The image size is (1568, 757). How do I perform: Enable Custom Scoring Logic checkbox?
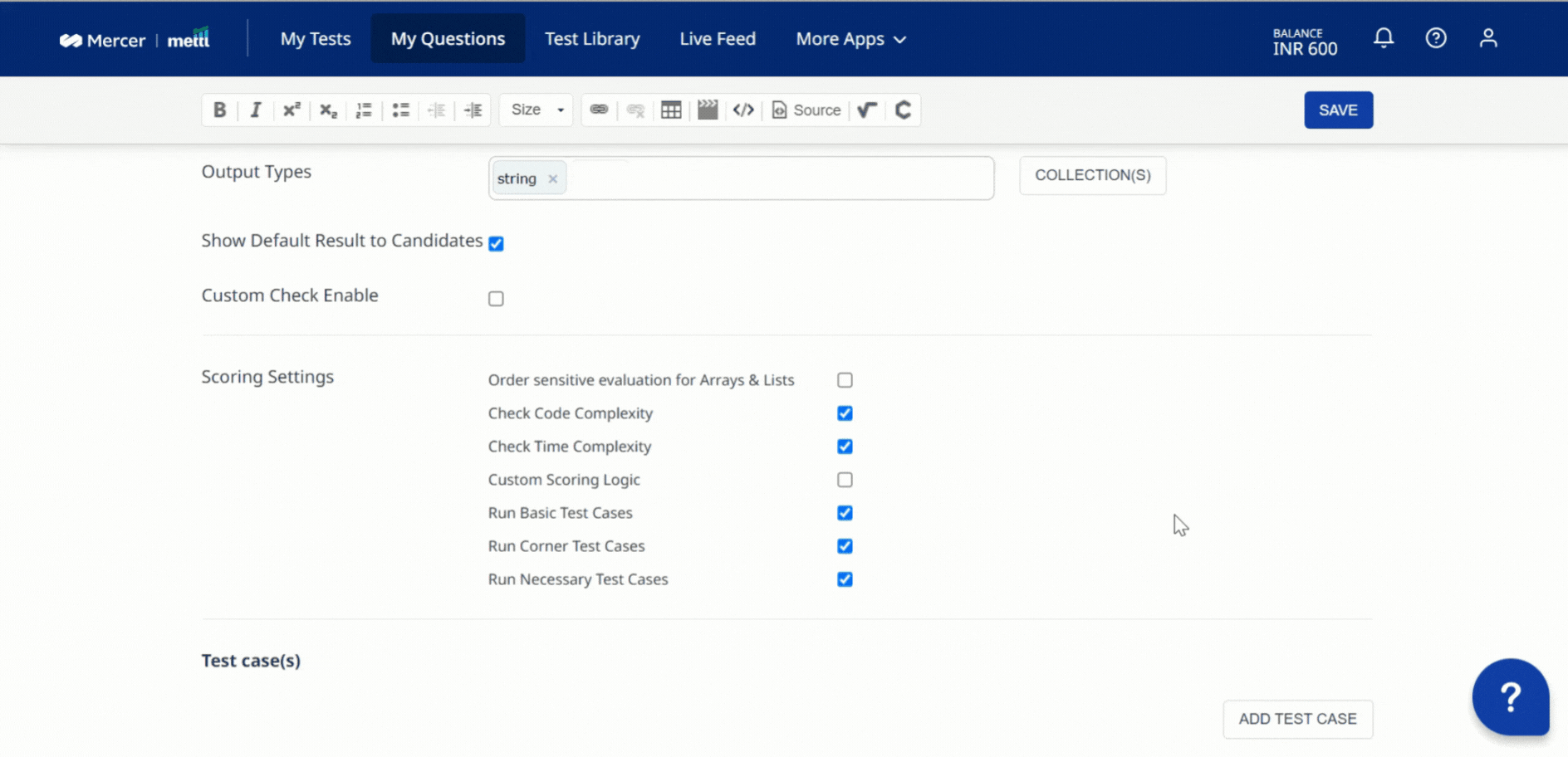(845, 480)
